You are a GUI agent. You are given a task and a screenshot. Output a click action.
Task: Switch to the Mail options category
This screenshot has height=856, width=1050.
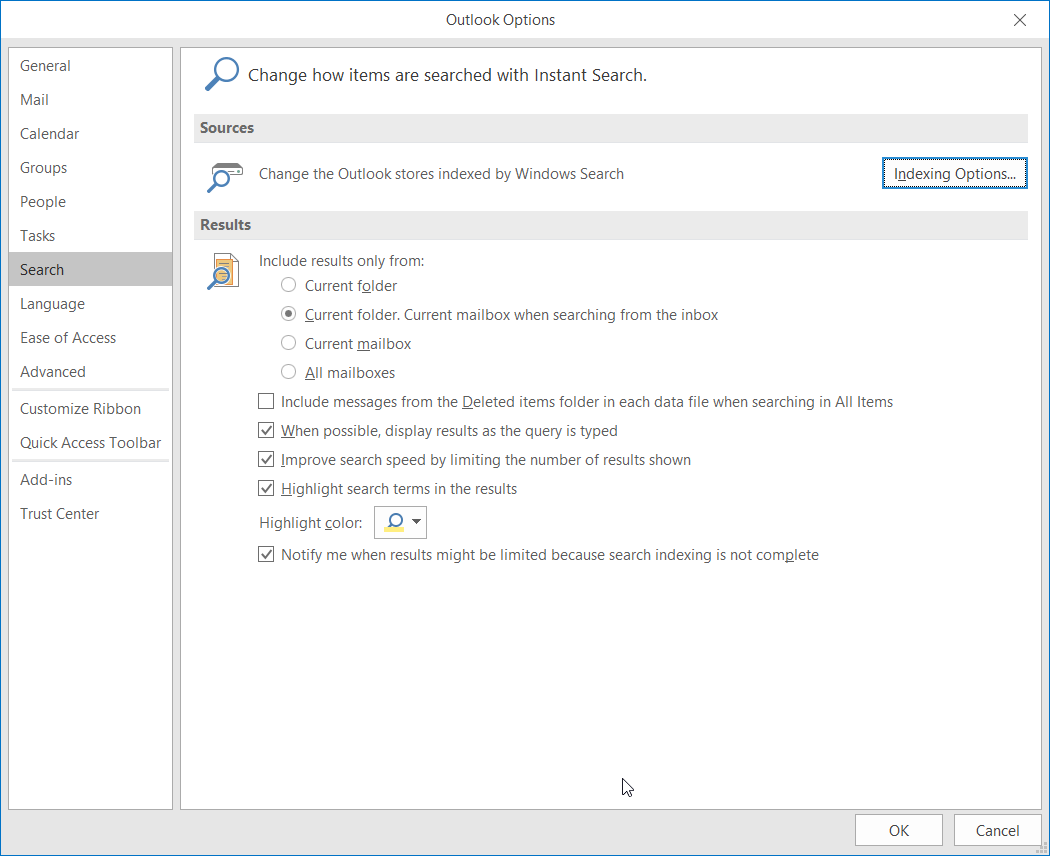[90, 100]
